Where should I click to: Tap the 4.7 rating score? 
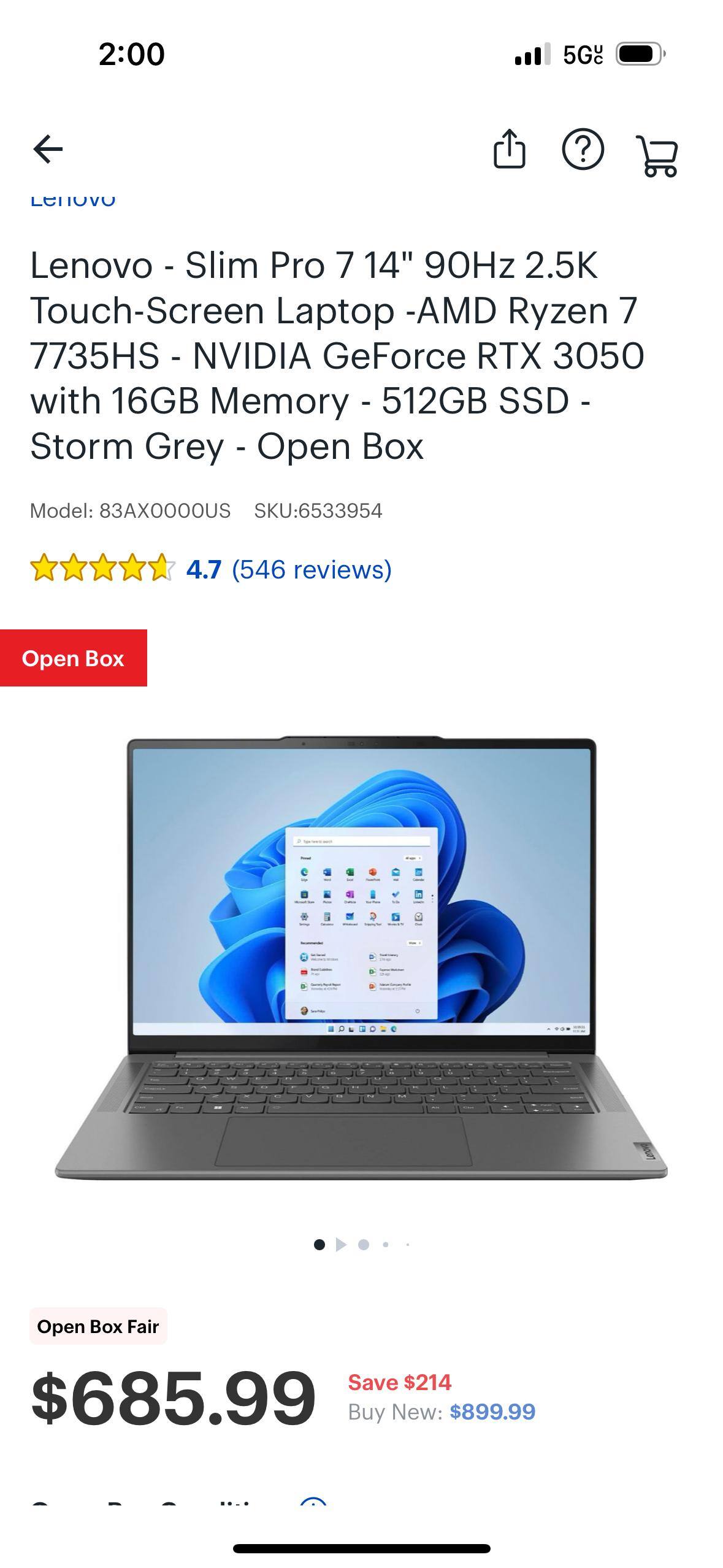click(x=204, y=569)
